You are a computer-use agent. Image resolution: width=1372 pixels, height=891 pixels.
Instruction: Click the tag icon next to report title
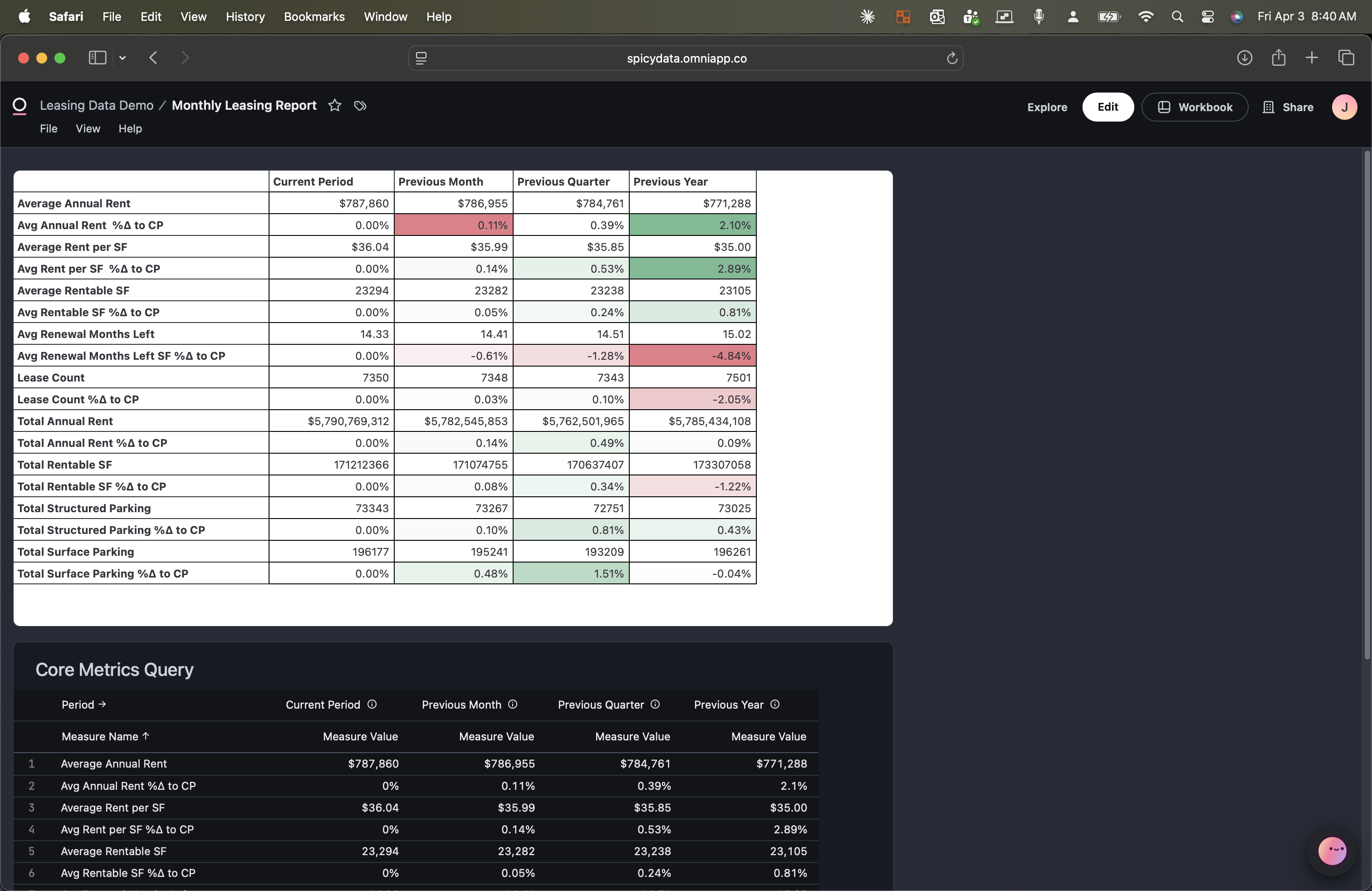pos(360,105)
